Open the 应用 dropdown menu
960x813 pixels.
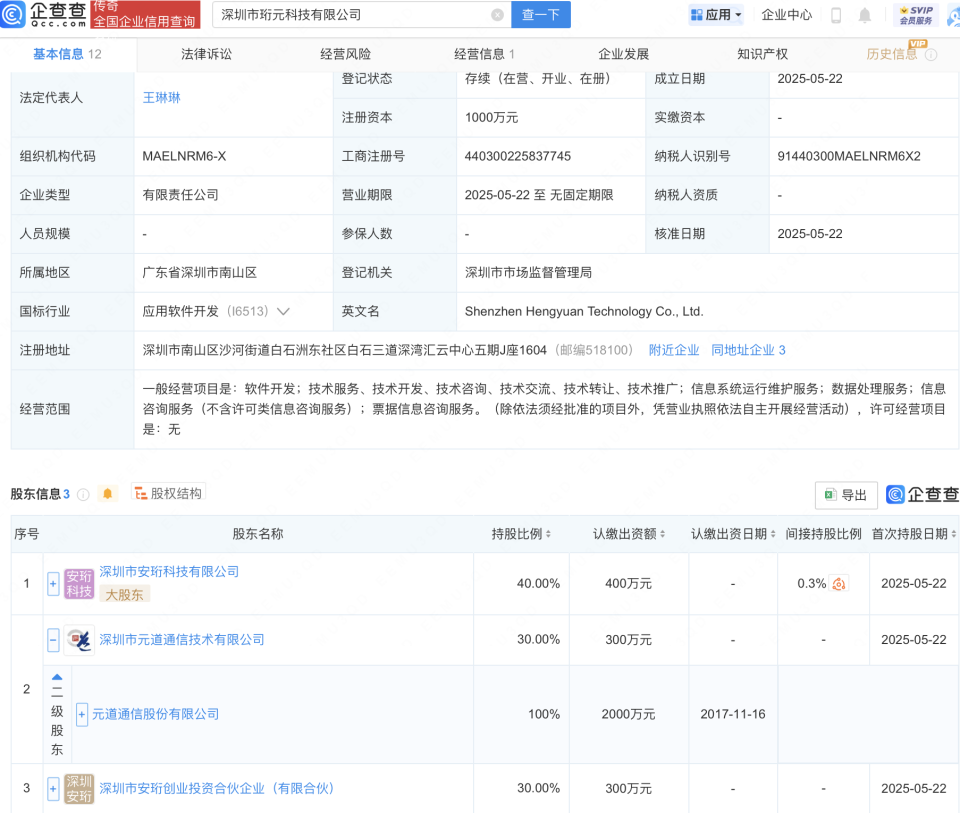716,15
